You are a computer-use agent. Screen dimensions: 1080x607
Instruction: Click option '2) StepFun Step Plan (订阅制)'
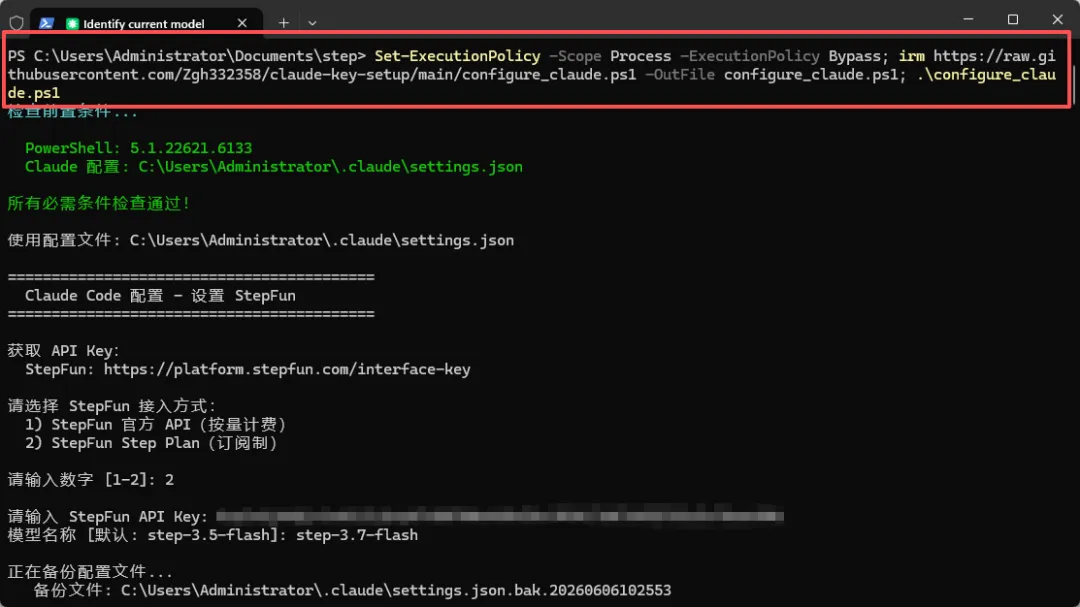(151, 443)
